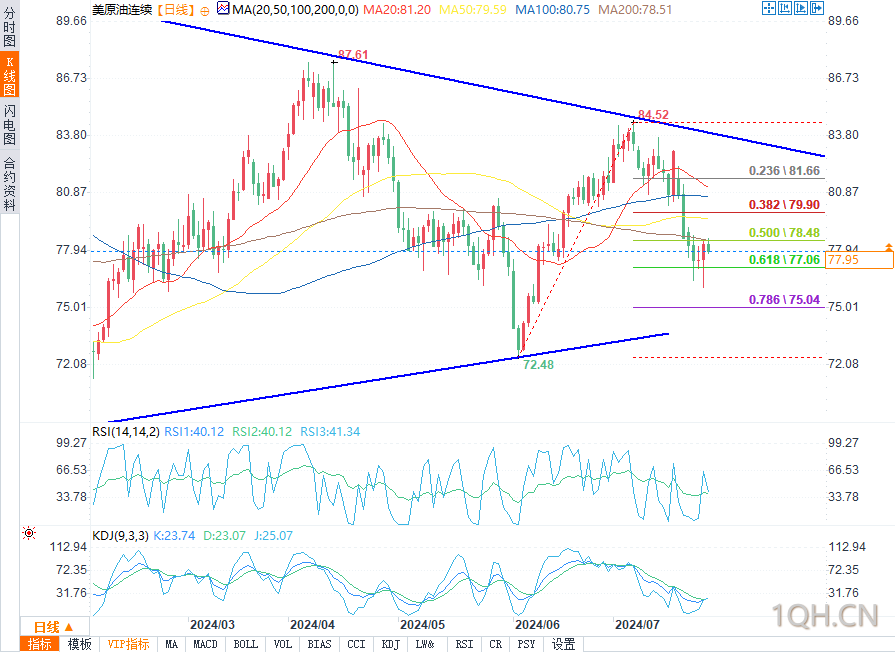895x652 pixels.
Task: Click the 87.61 high price label
Action: [x=353, y=55]
